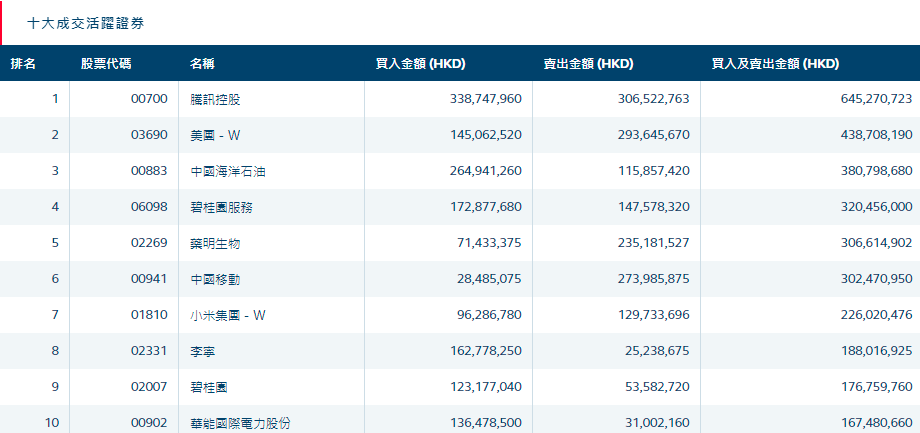
Task: Click sell amount 115,857,420
Action: coord(654,171)
